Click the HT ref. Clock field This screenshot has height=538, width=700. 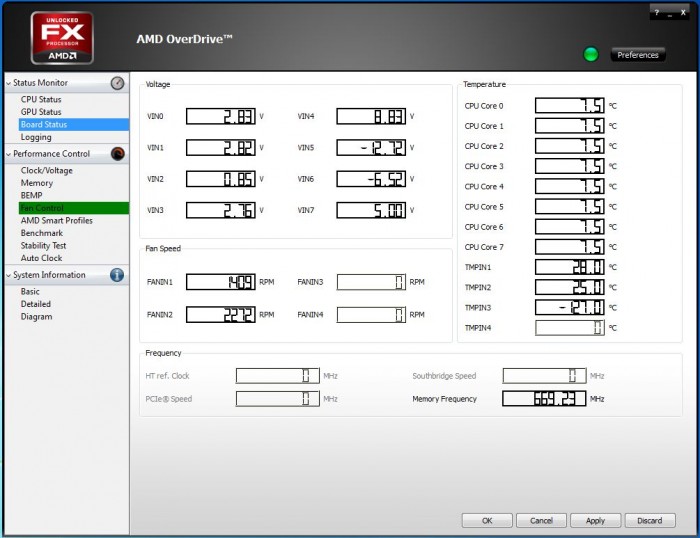277,375
